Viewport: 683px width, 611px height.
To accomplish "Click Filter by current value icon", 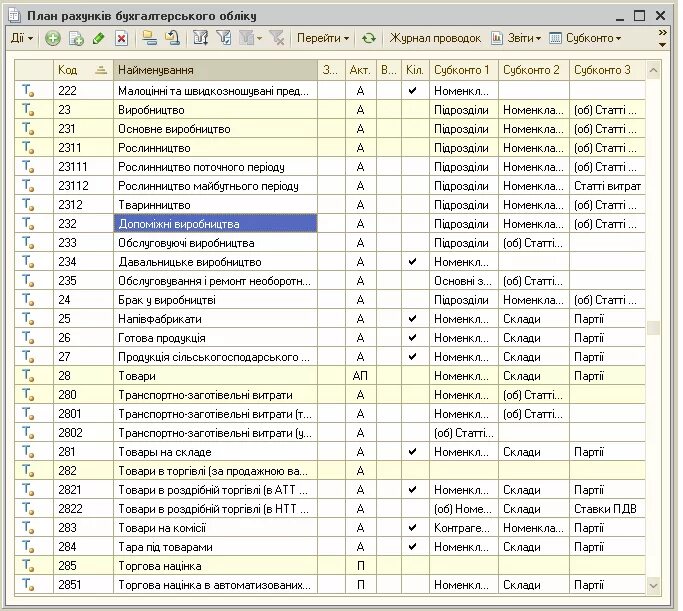I will click(224, 38).
